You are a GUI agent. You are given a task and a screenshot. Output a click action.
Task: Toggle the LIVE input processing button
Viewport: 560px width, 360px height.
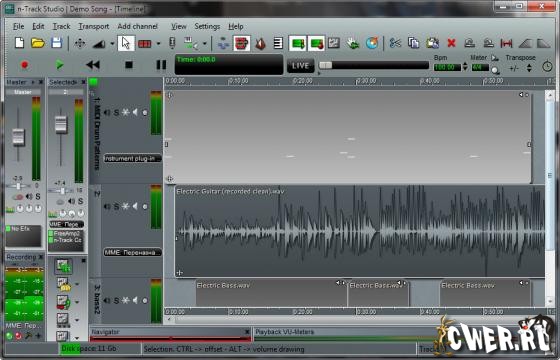[300, 66]
